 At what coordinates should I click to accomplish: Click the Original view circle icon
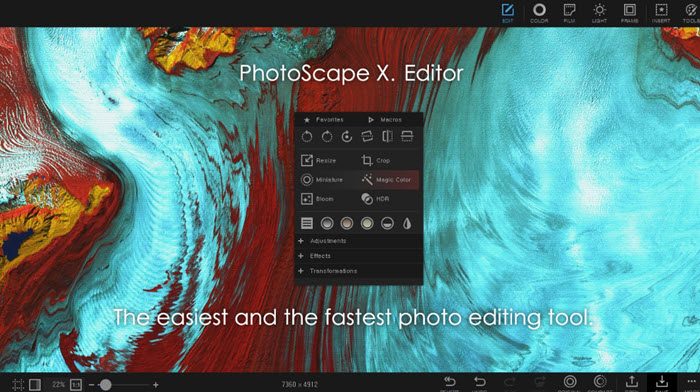(x=570, y=383)
